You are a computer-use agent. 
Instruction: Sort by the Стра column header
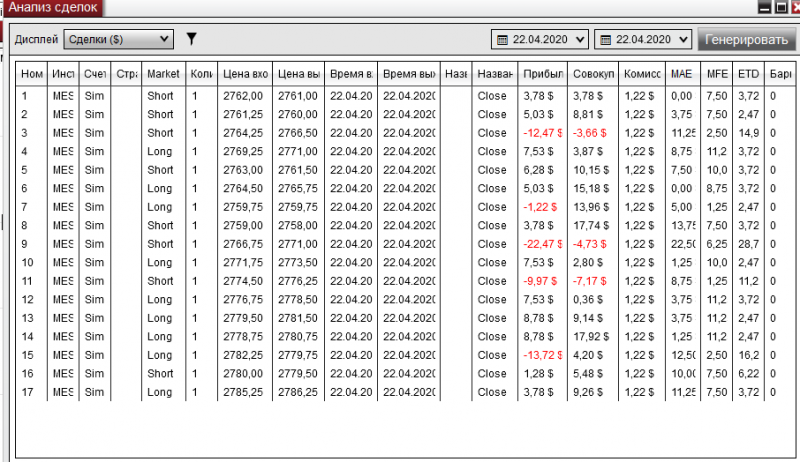[126, 74]
